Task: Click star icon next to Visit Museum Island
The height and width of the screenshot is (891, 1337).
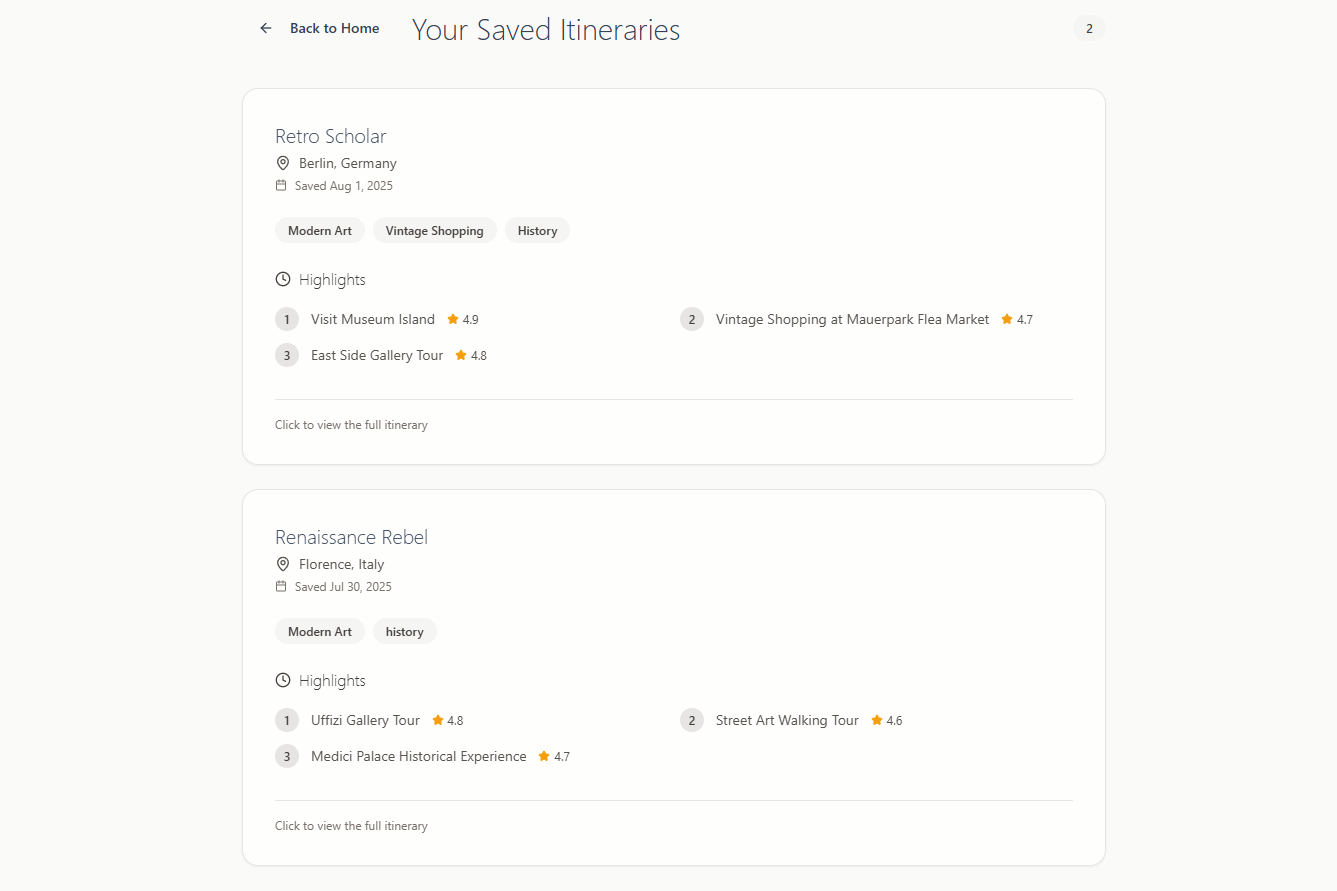Action: [x=453, y=320]
